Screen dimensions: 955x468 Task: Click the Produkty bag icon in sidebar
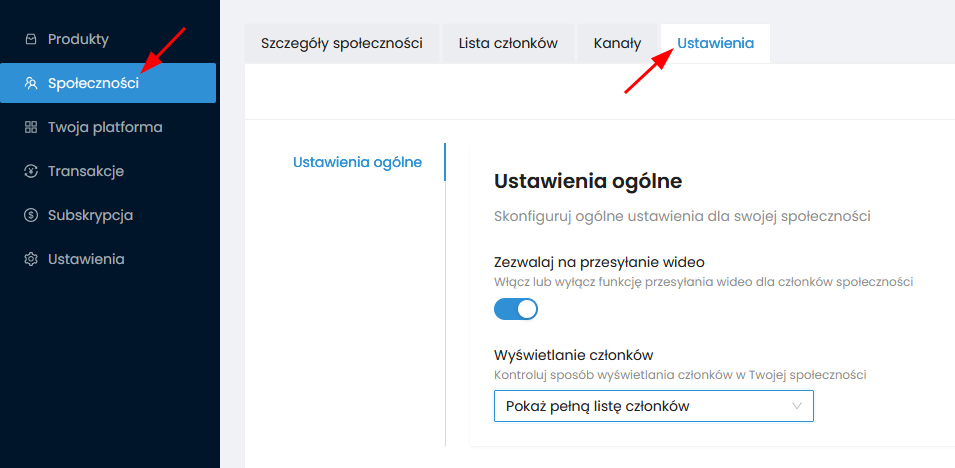tap(31, 39)
